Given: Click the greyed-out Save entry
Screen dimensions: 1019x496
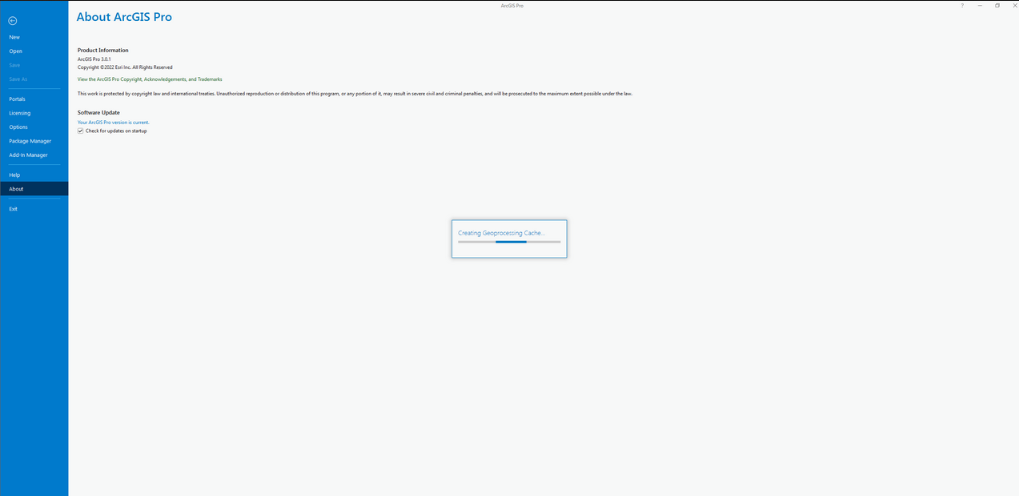Looking at the screenshot, I should [14, 65].
